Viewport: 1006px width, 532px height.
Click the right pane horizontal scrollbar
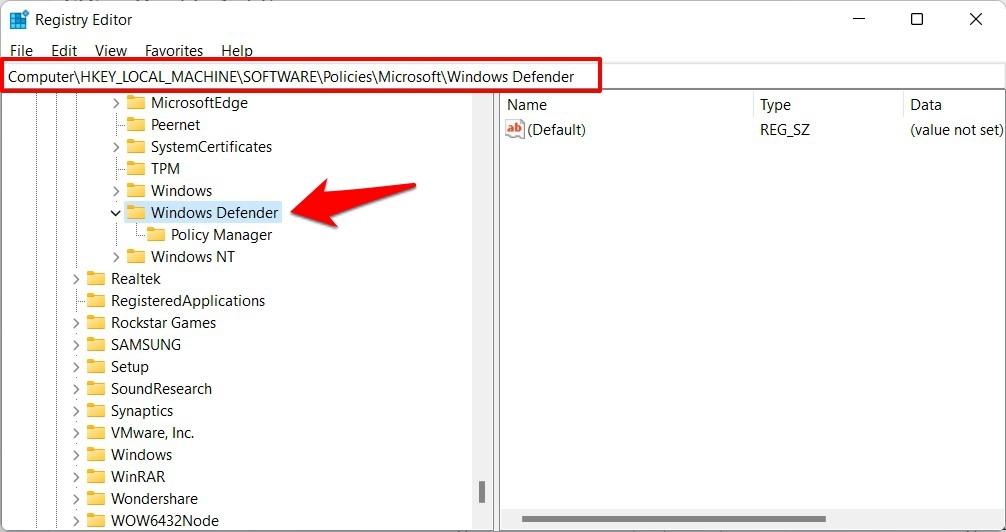[674, 519]
